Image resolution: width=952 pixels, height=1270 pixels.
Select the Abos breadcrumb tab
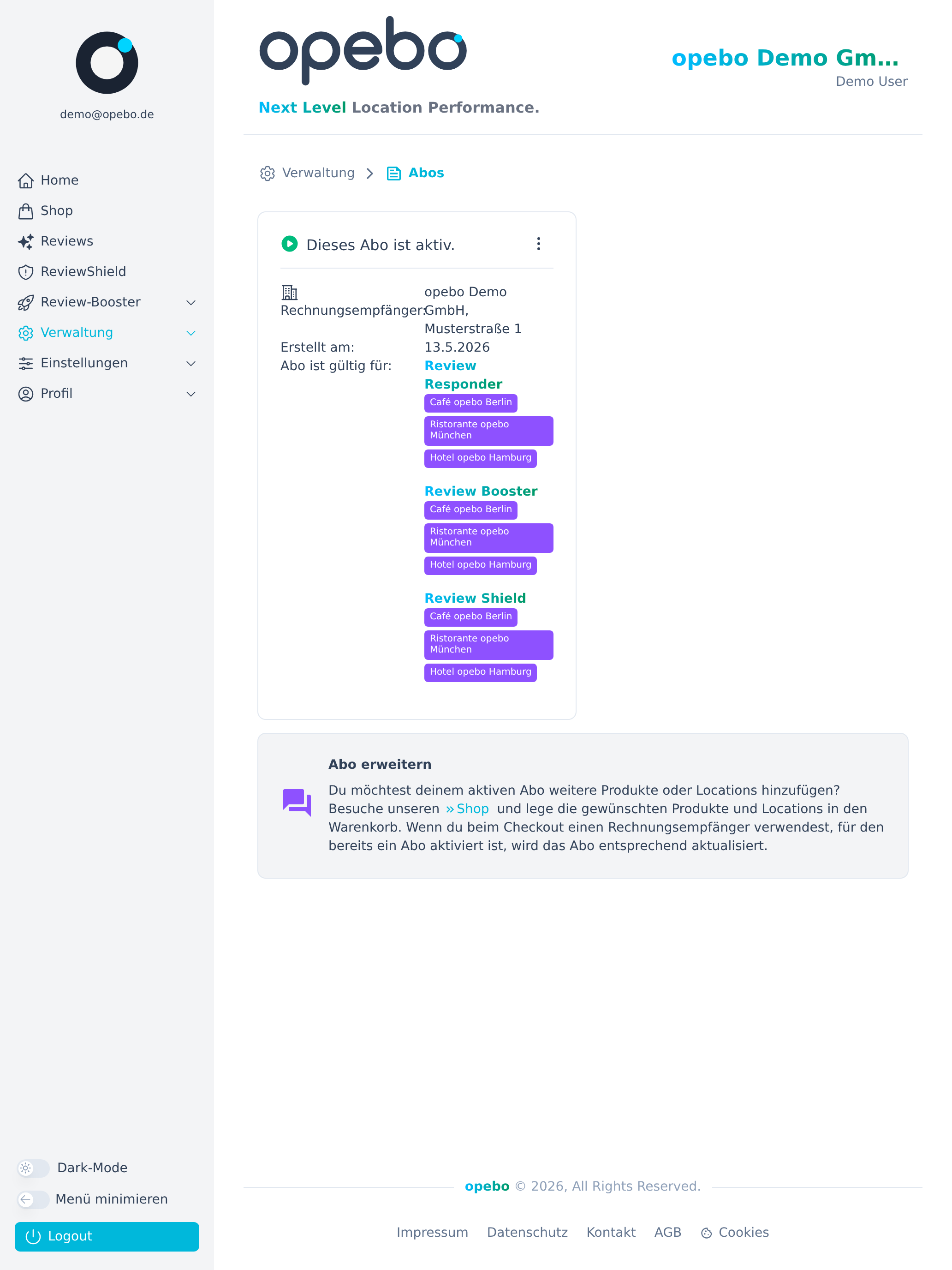click(x=416, y=173)
